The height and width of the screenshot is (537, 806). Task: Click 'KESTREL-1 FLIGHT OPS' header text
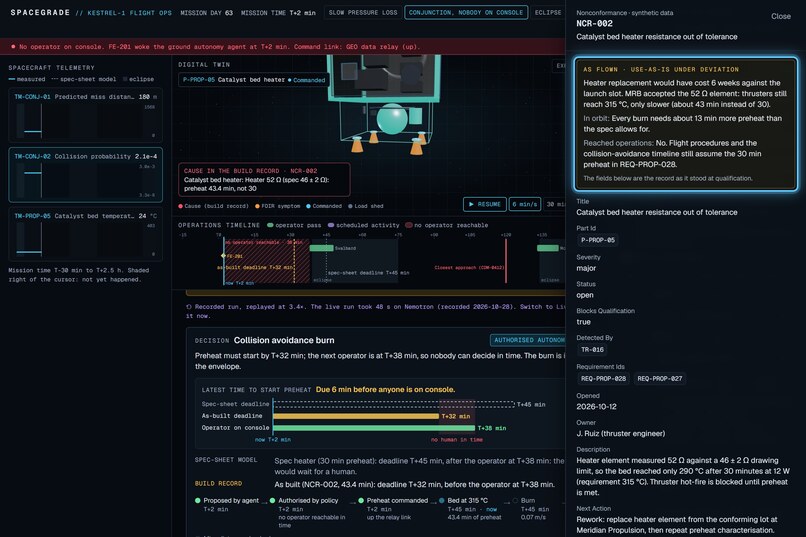coord(130,13)
